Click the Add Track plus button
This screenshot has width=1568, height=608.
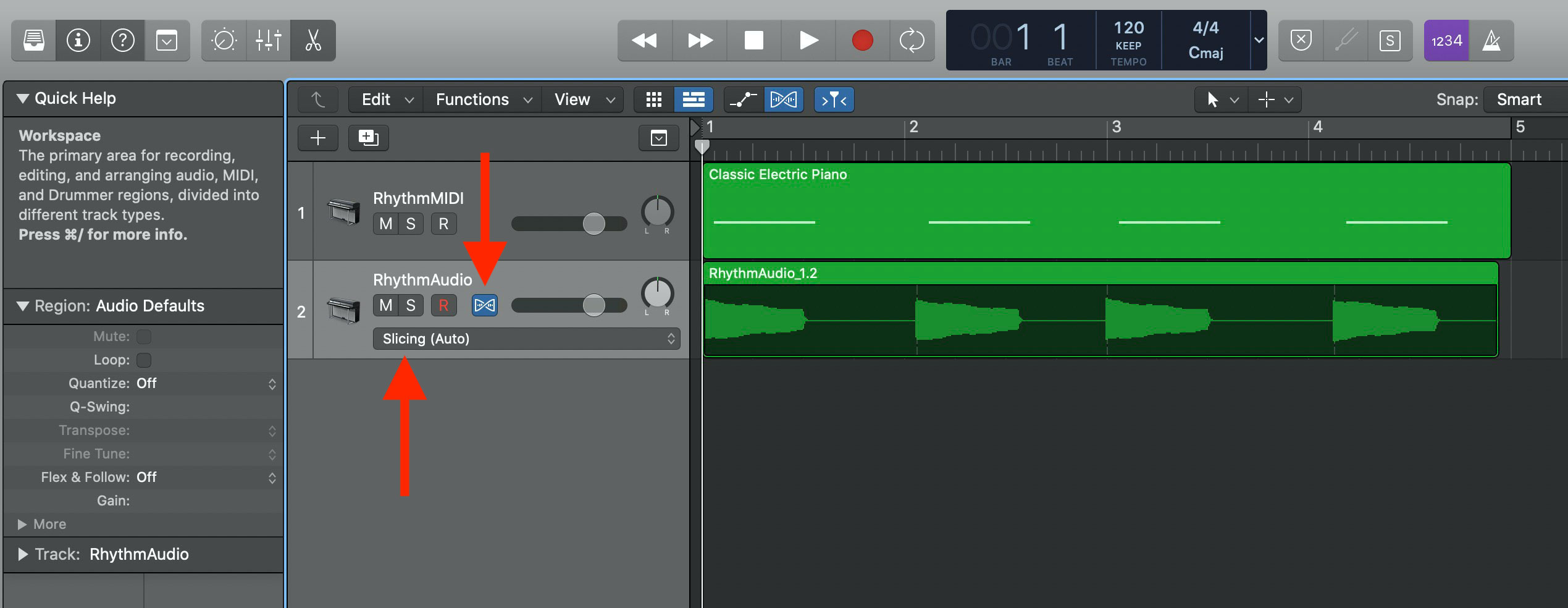click(318, 137)
